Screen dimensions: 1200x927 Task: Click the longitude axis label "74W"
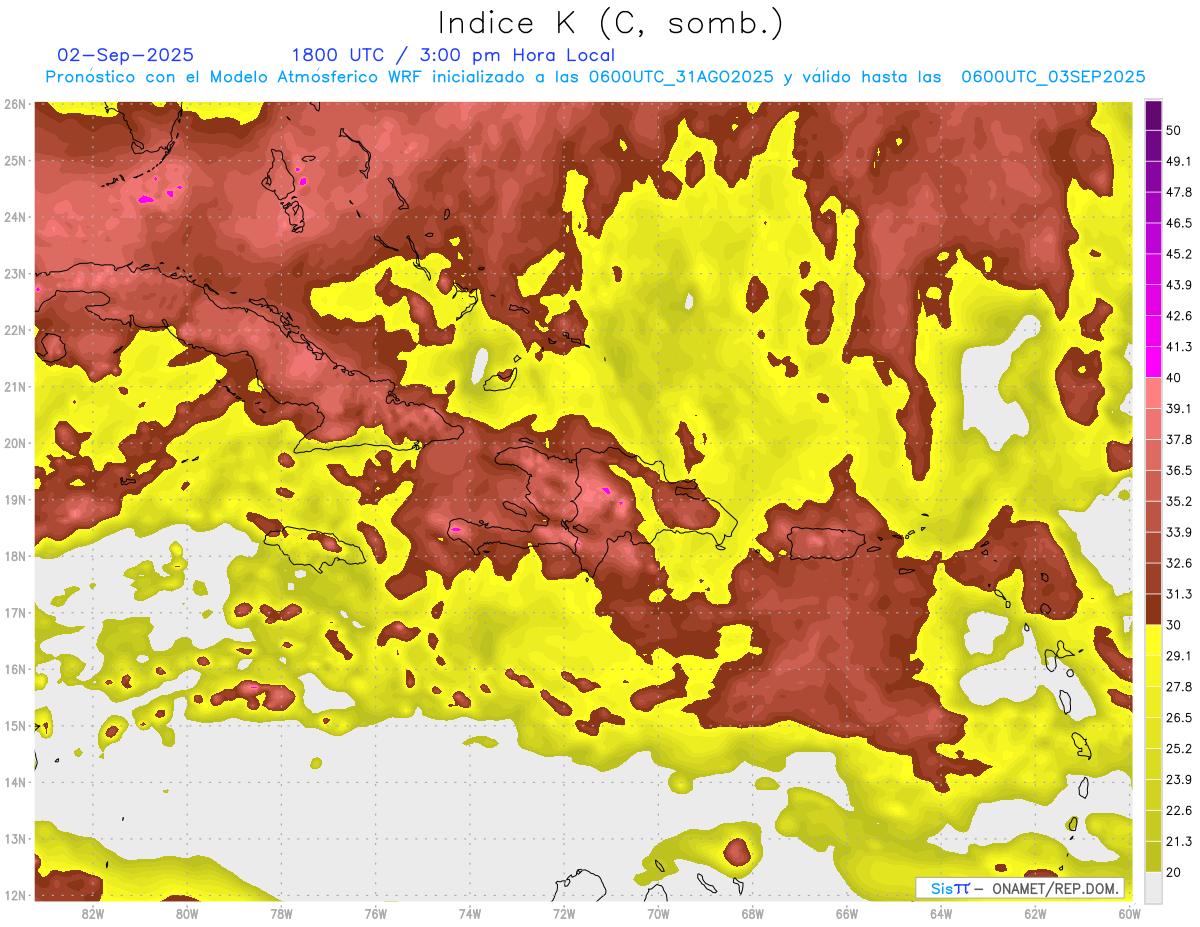pos(469,914)
